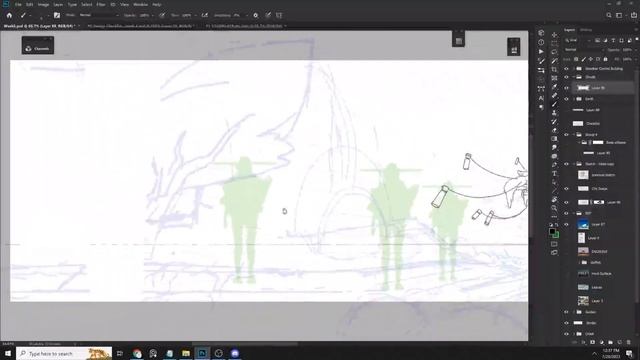
Task: Toggle lock all layer attribute icon
Action: pos(605,59)
